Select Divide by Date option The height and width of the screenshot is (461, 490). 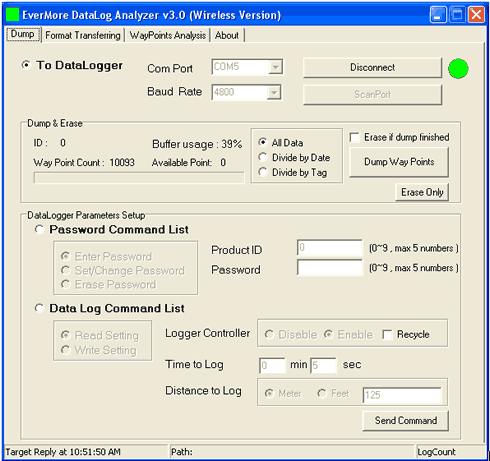coord(263,157)
